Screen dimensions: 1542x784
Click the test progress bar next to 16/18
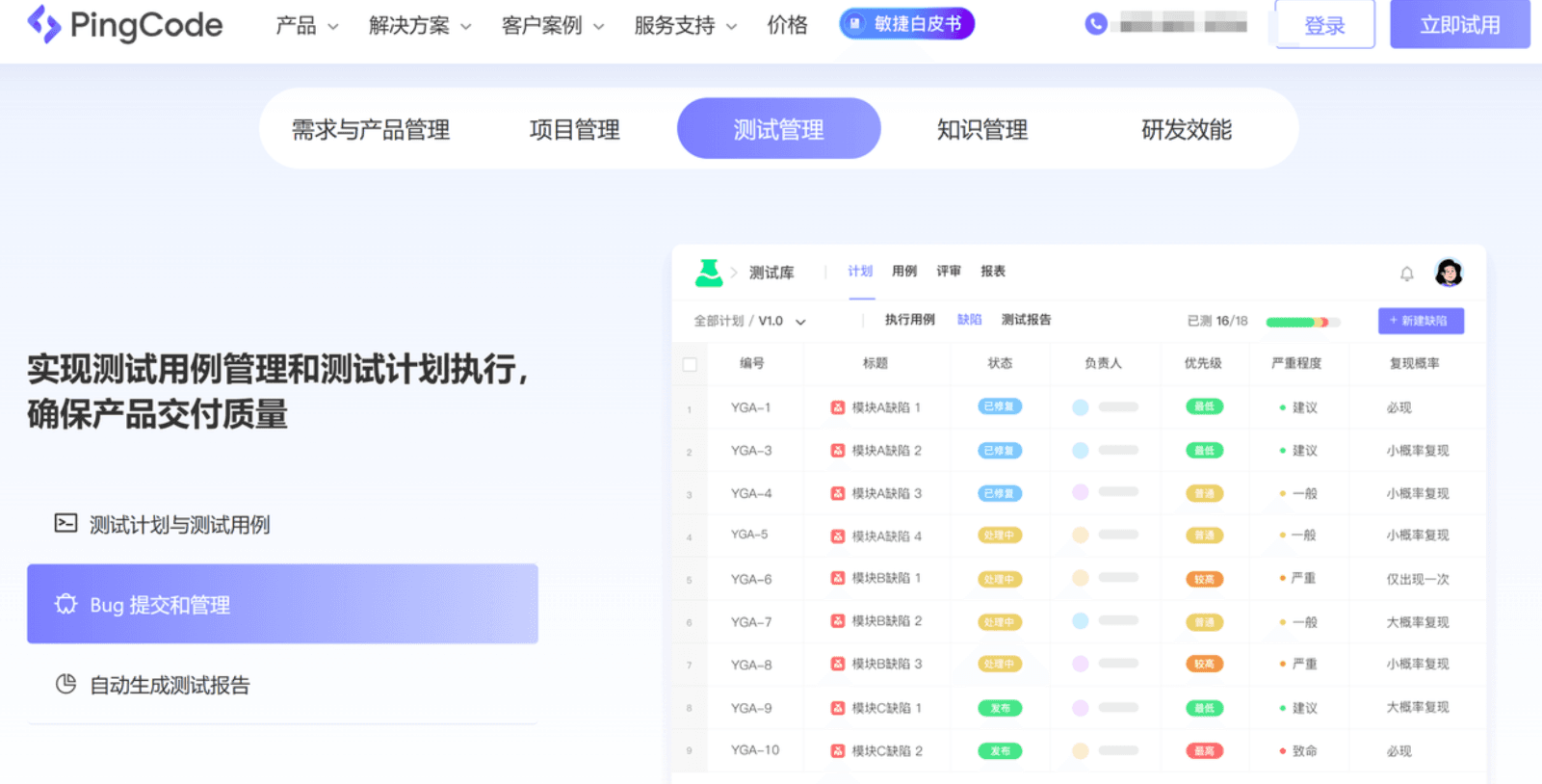(x=1303, y=322)
